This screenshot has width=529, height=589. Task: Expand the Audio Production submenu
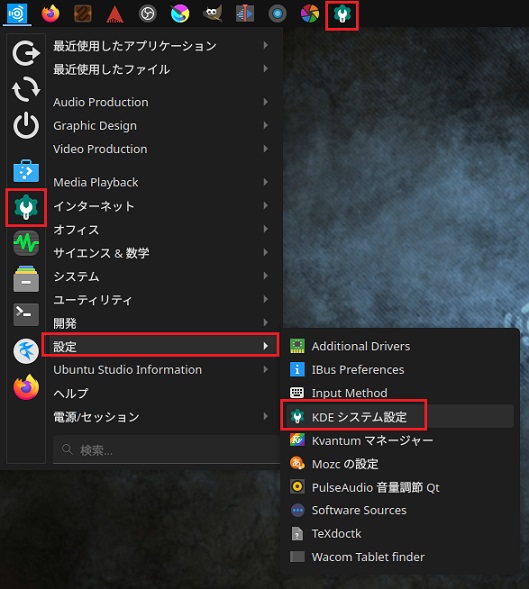[162, 102]
